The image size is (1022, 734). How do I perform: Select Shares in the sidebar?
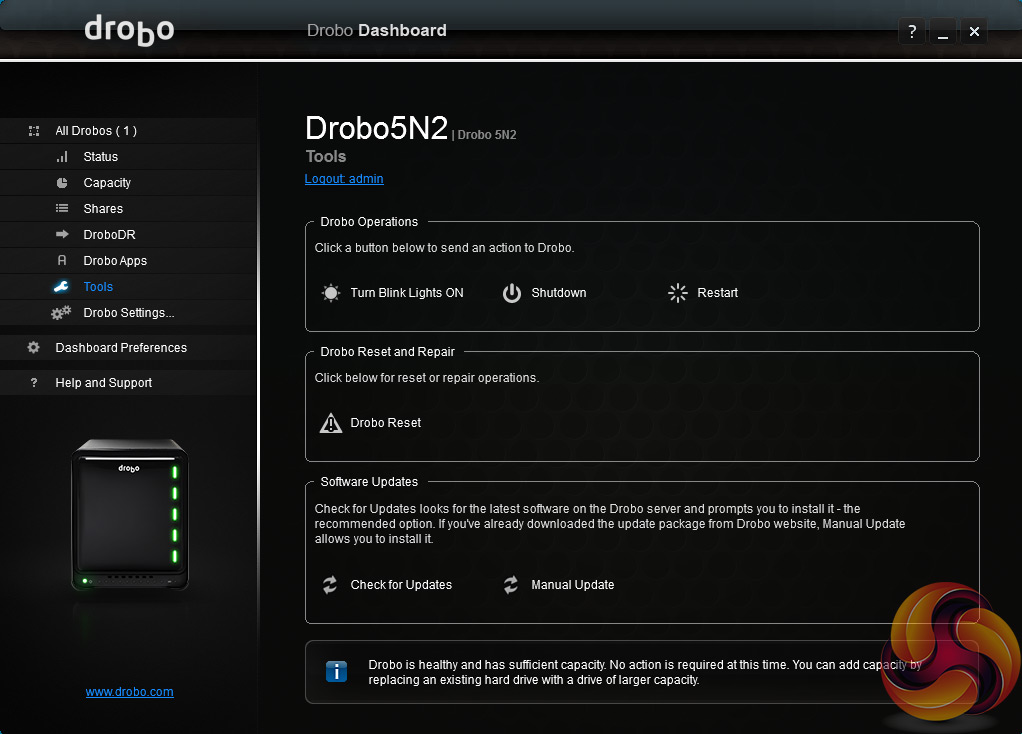103,209
